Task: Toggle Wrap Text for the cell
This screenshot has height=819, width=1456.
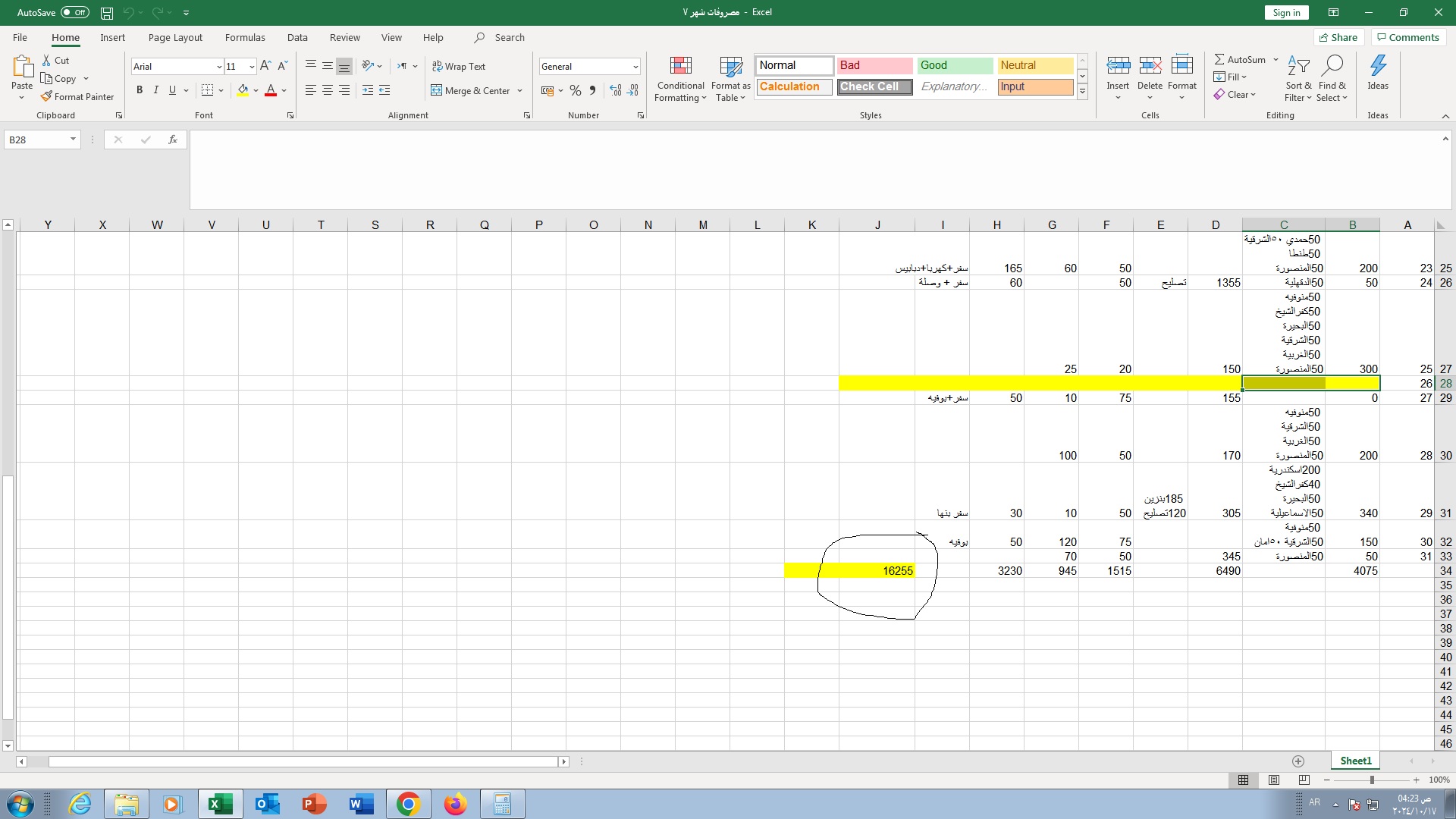Action: click(x=459, y=66)
